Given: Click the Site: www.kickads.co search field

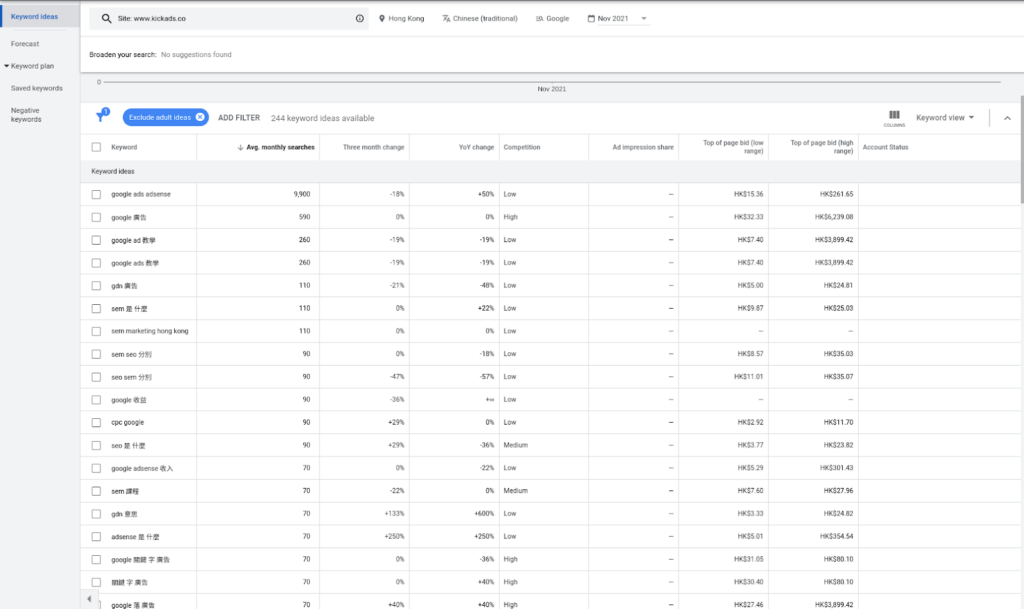Looking at the screenshot, I should click(230, 18).
